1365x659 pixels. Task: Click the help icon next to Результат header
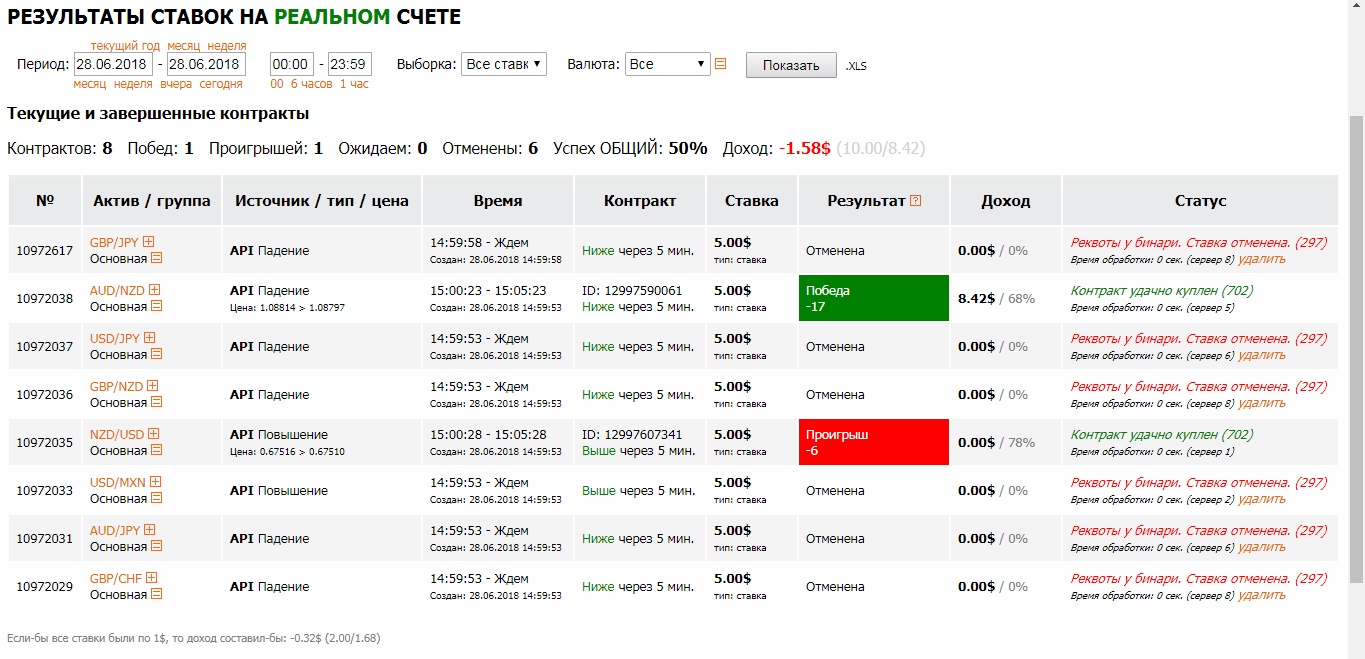916,201
